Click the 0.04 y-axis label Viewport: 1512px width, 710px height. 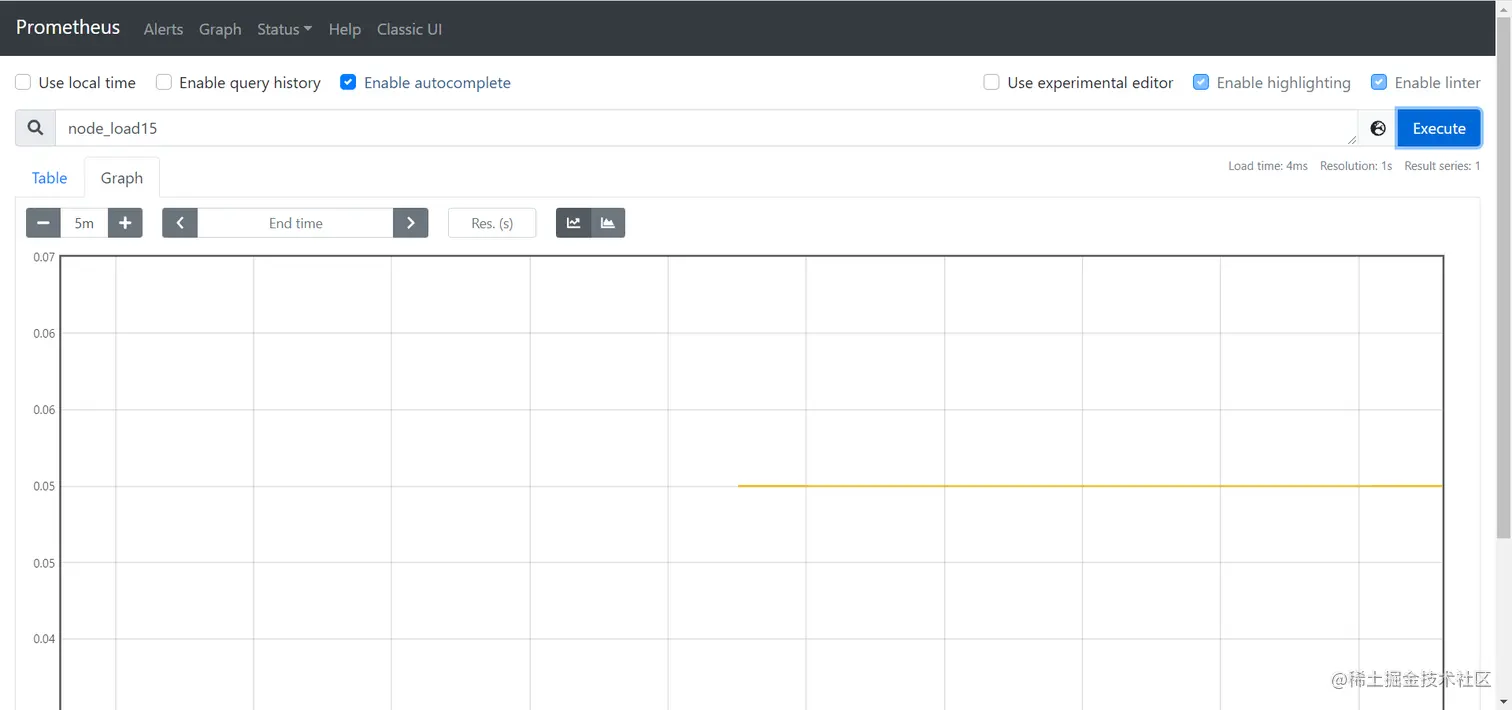44,639
